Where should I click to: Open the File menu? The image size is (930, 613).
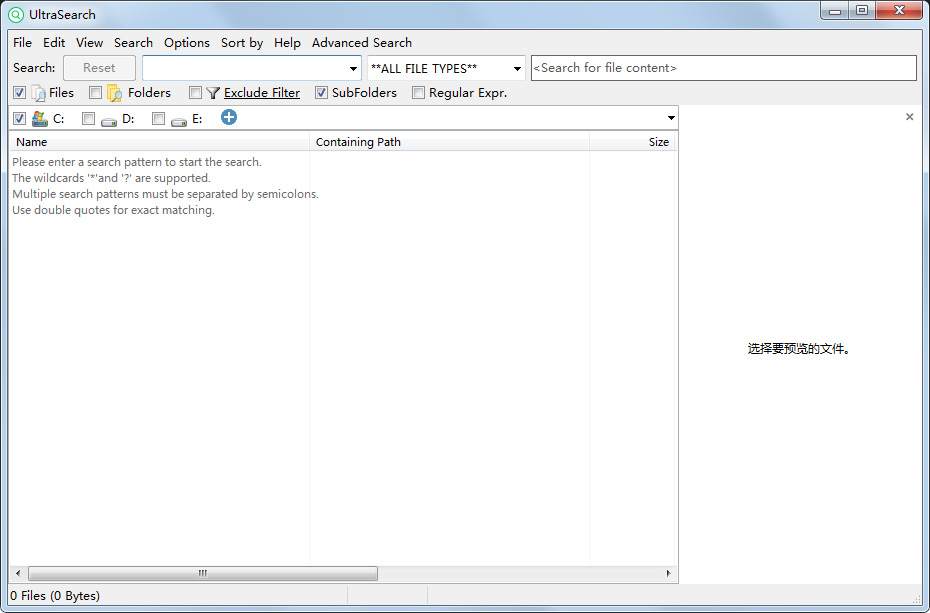pyautogui.click(x=23, y=43)
